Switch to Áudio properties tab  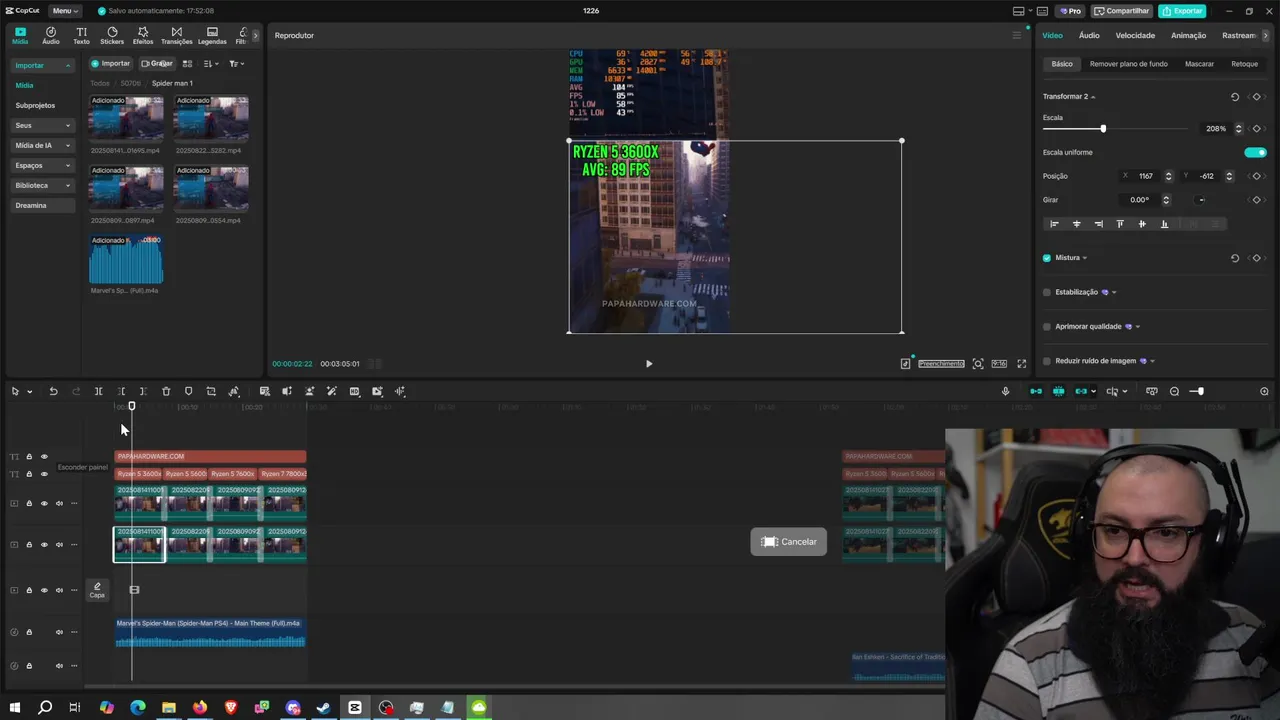coord(1089,35)
